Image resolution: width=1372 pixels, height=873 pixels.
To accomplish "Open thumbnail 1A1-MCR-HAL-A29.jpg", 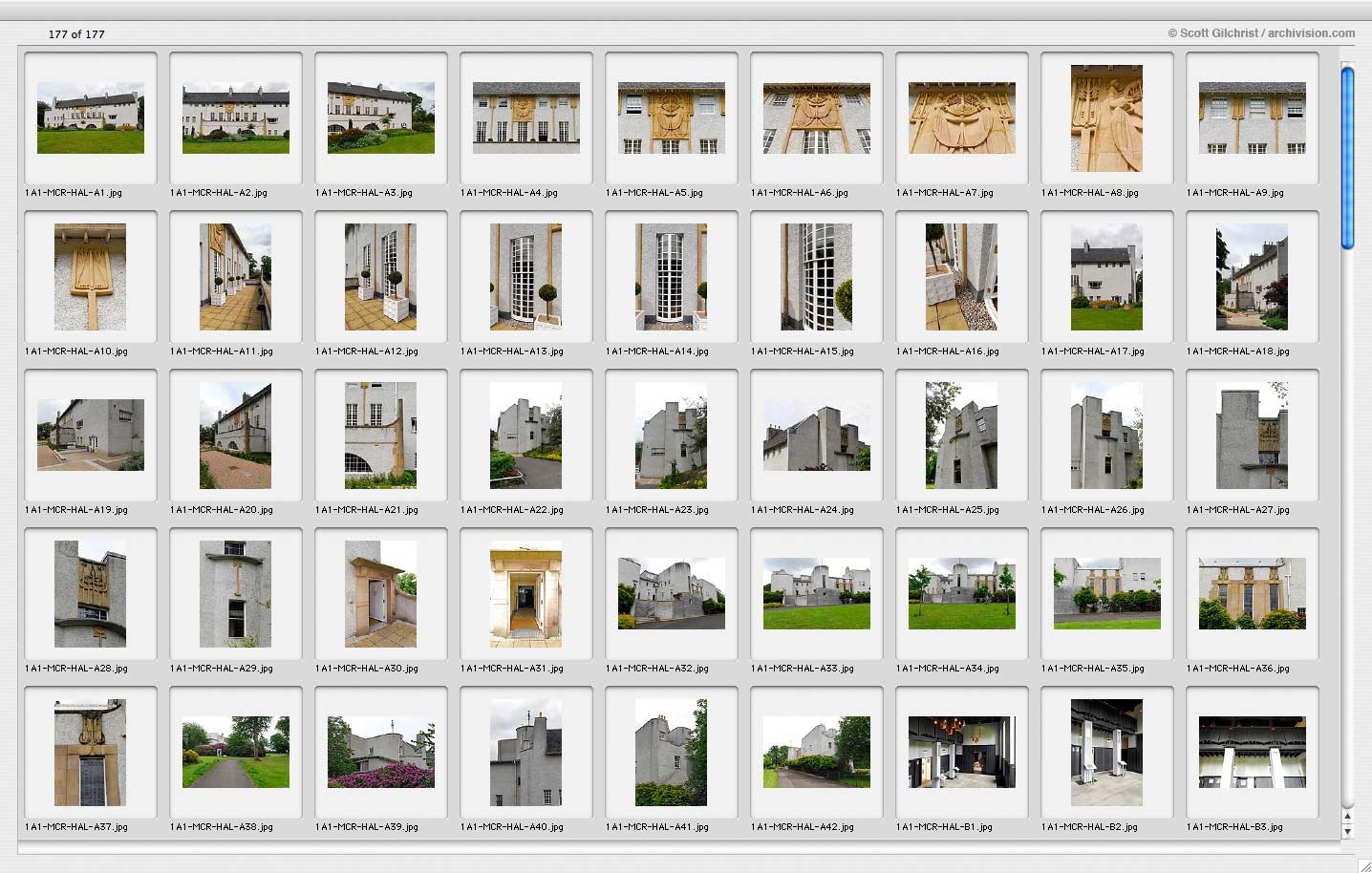I will click(x=236, y=594).
